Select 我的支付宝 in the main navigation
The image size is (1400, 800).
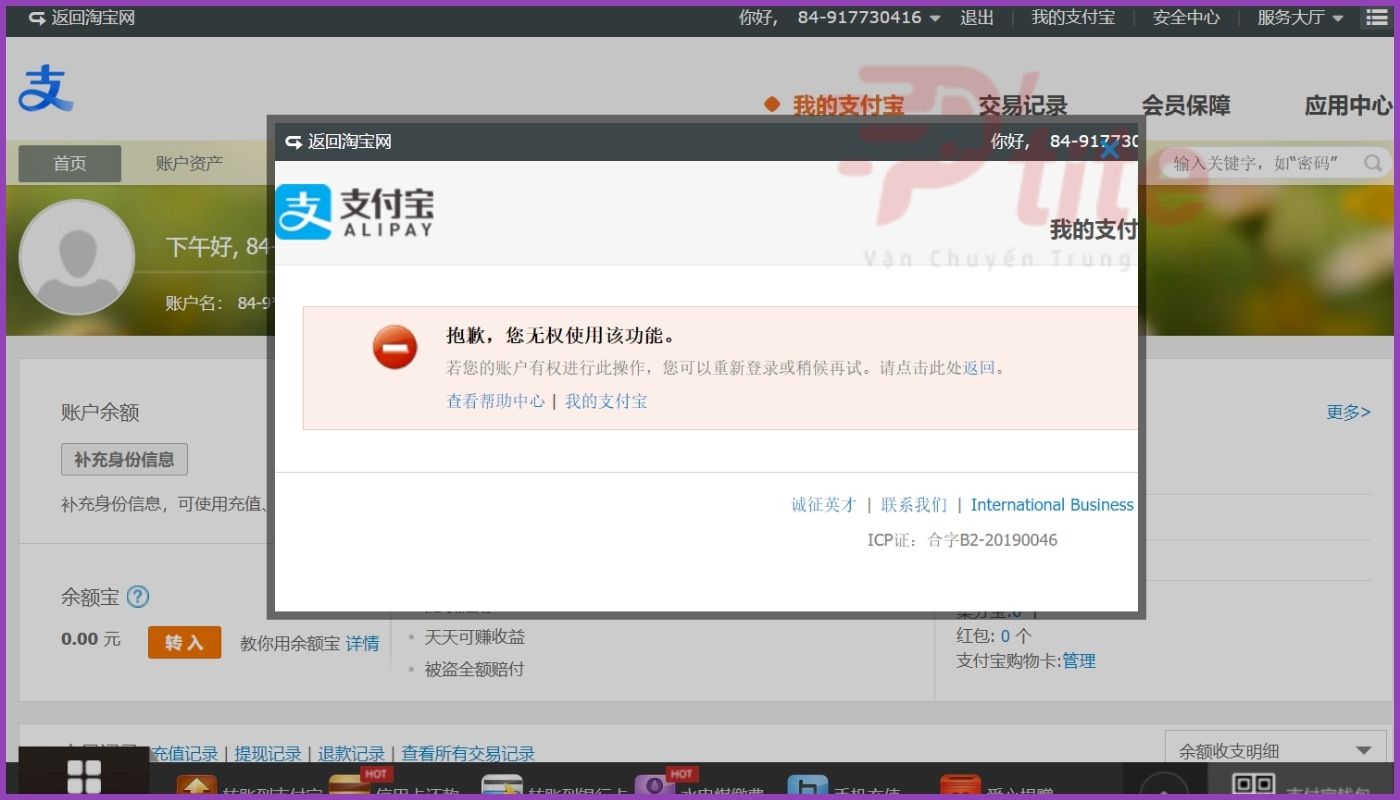848,105
